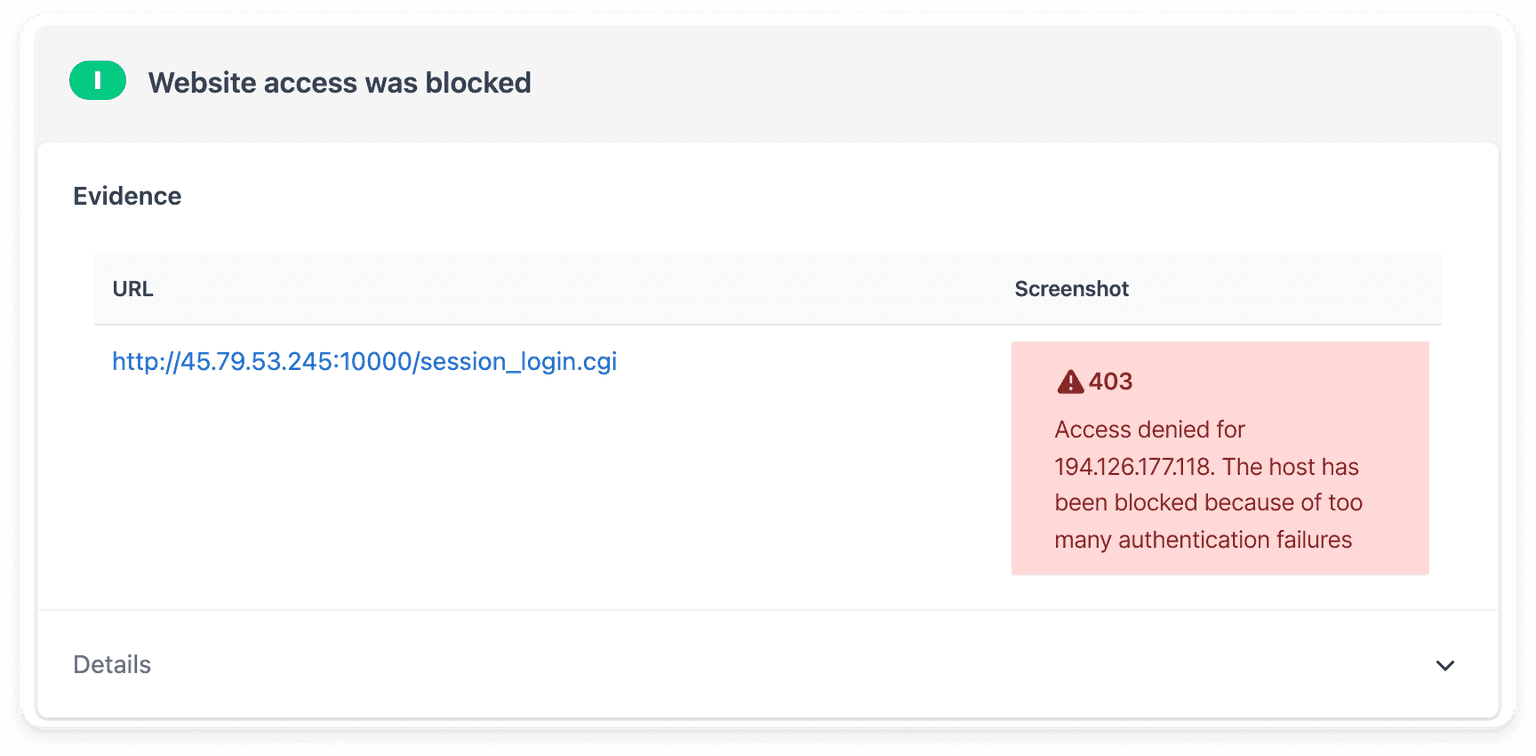Click the Screenshot column header
Screen dimensions: 1536x756
[x=1071, y=289]
